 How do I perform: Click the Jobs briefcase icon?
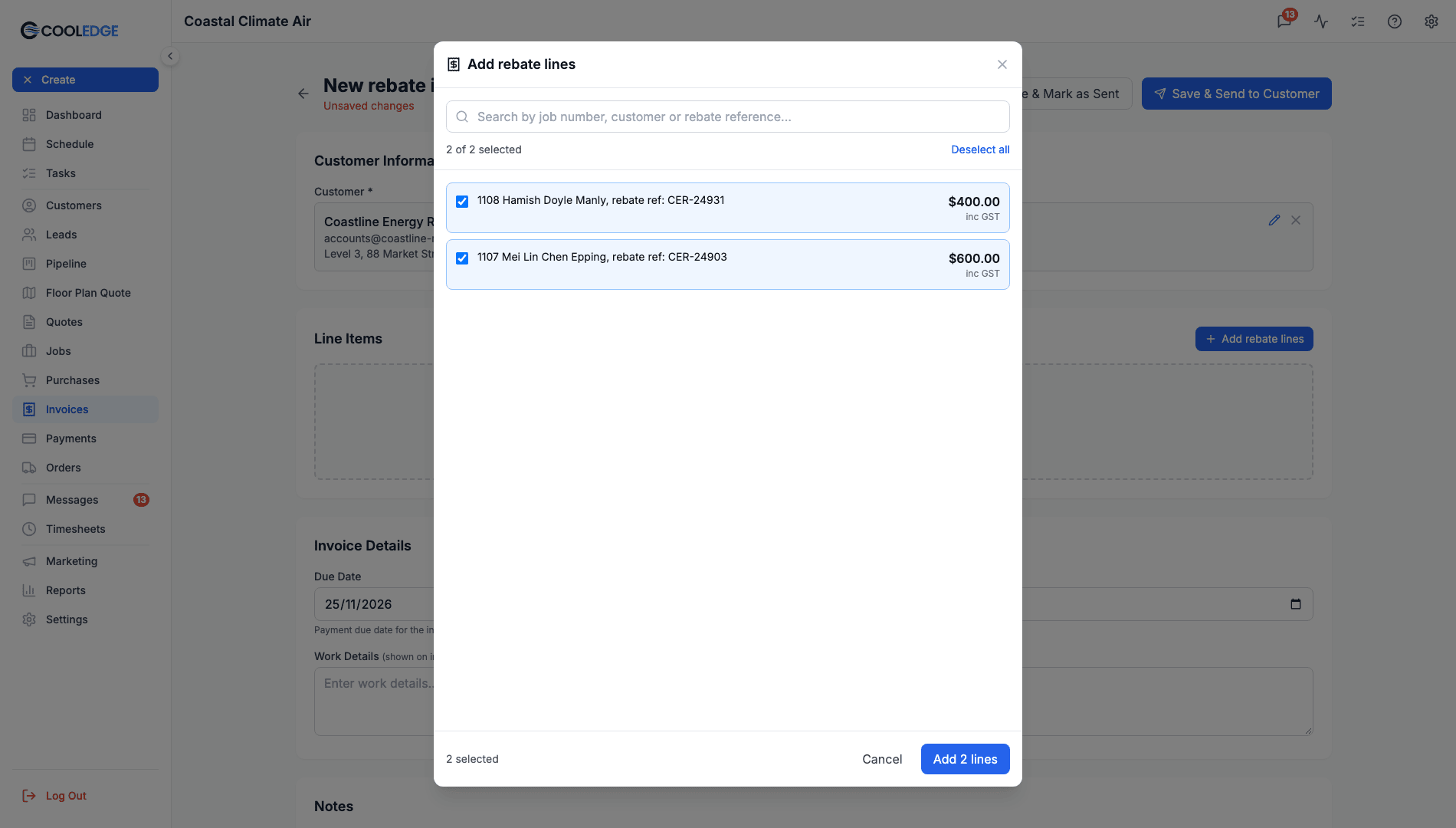(x=29, y=351)
